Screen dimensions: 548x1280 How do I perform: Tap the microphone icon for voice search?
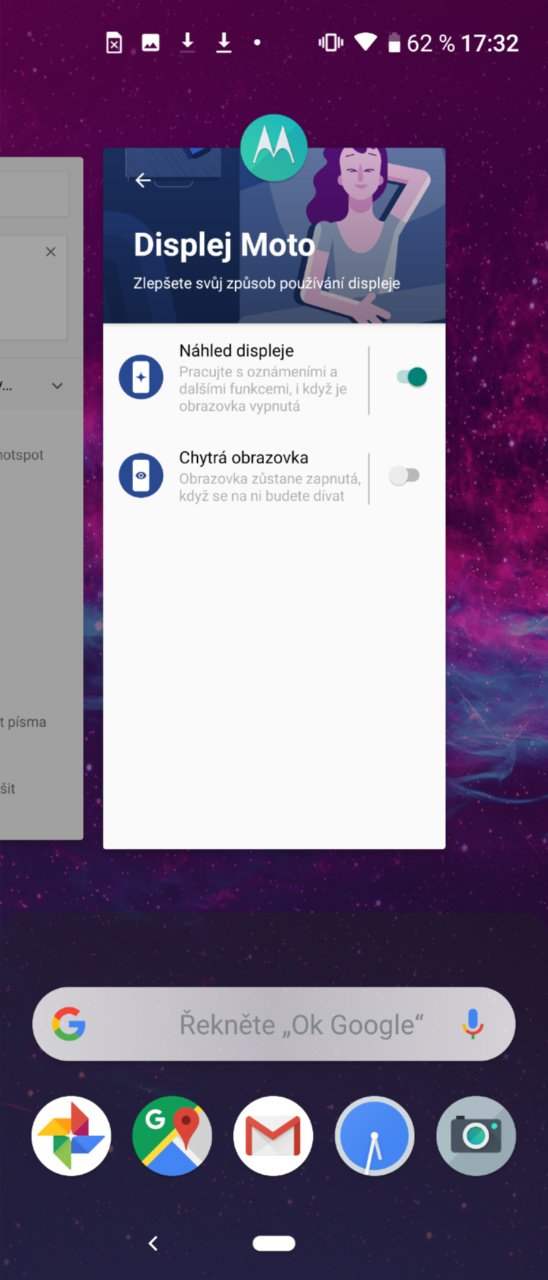click(x=473, y=1024)
